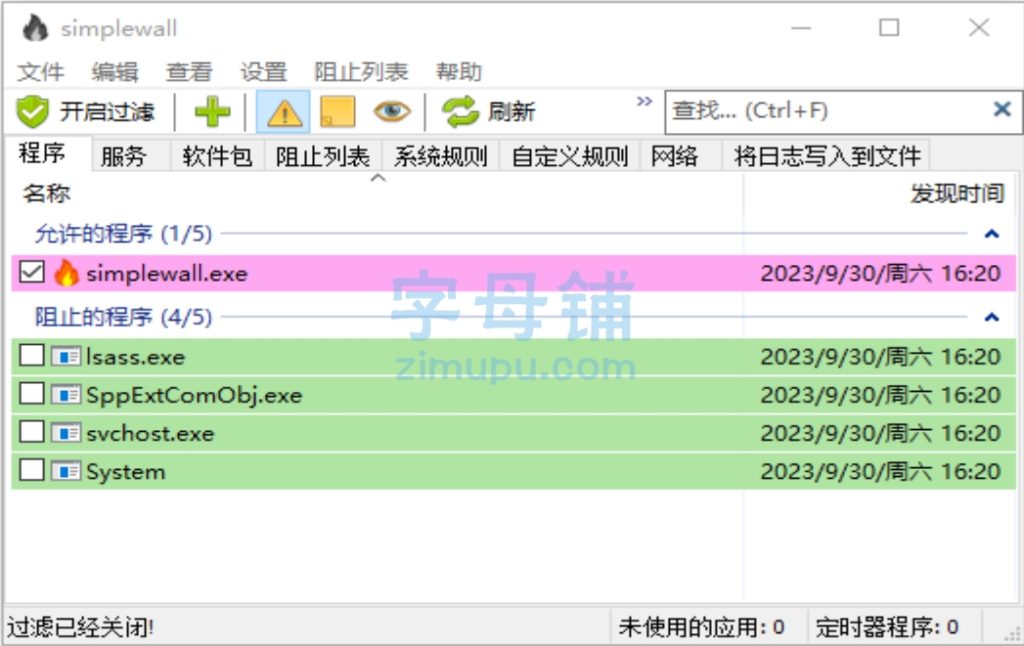The height and width of the screenshot is (646, 1024).
Task: Click the simplewall.exe flame icon in list
Action: [x=66, y=272]
